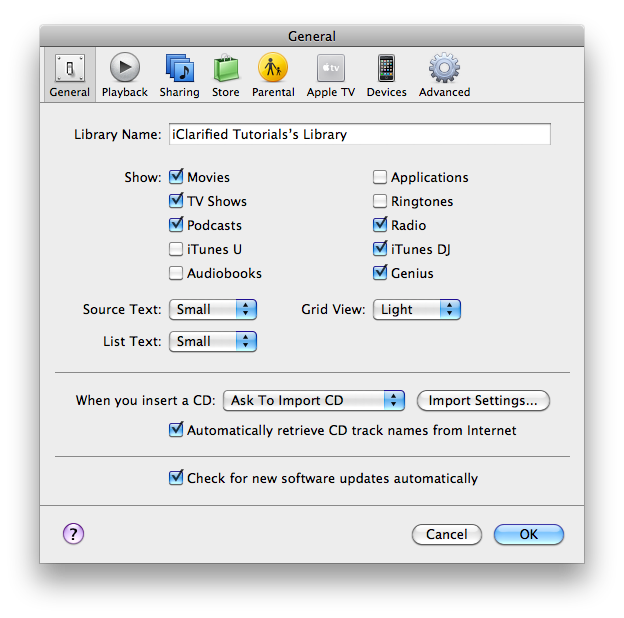Open the Devices iPhone icon
This screenshot has height=618, width=624.
coord(386,75)
